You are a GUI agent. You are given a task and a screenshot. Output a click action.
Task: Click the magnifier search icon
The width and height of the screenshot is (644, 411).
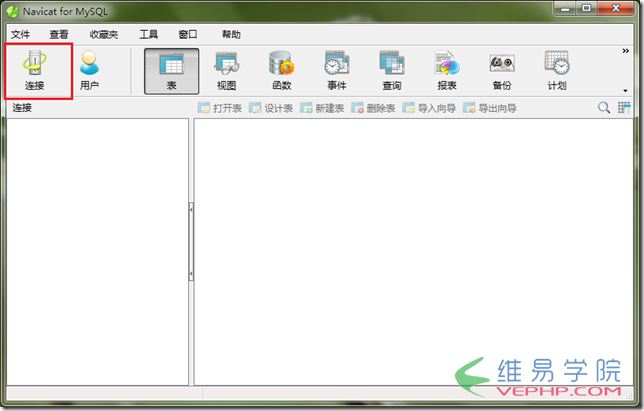[604, 108]
